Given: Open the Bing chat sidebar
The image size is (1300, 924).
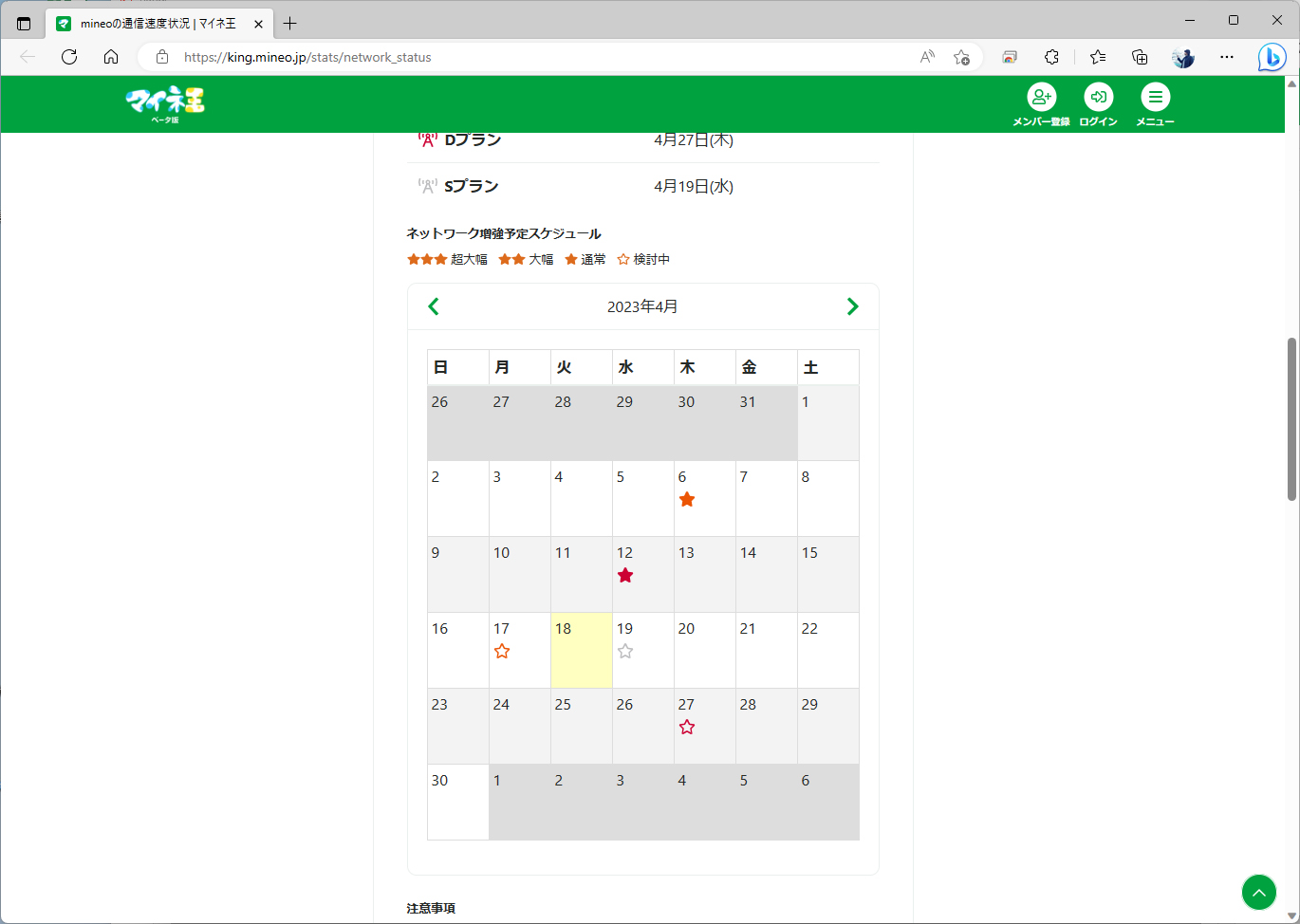Looking at the screenshot, I should pos(1272,57).
